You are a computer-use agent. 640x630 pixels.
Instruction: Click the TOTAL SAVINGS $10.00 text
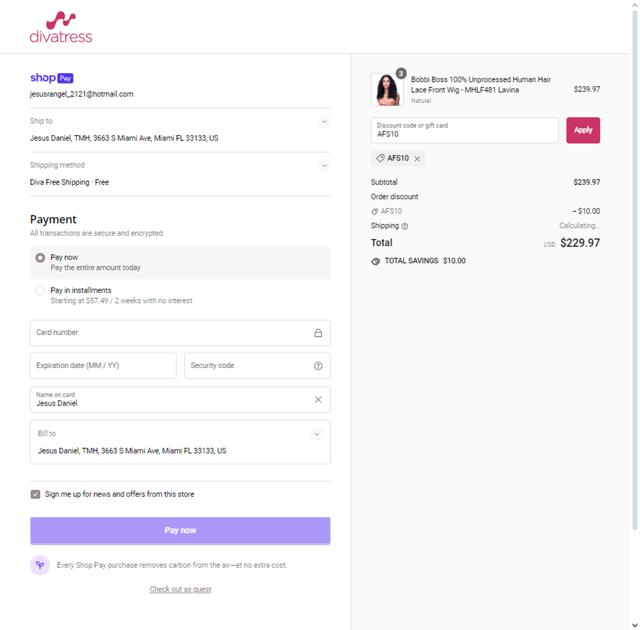pyautogui.click(x=425, y=261)
